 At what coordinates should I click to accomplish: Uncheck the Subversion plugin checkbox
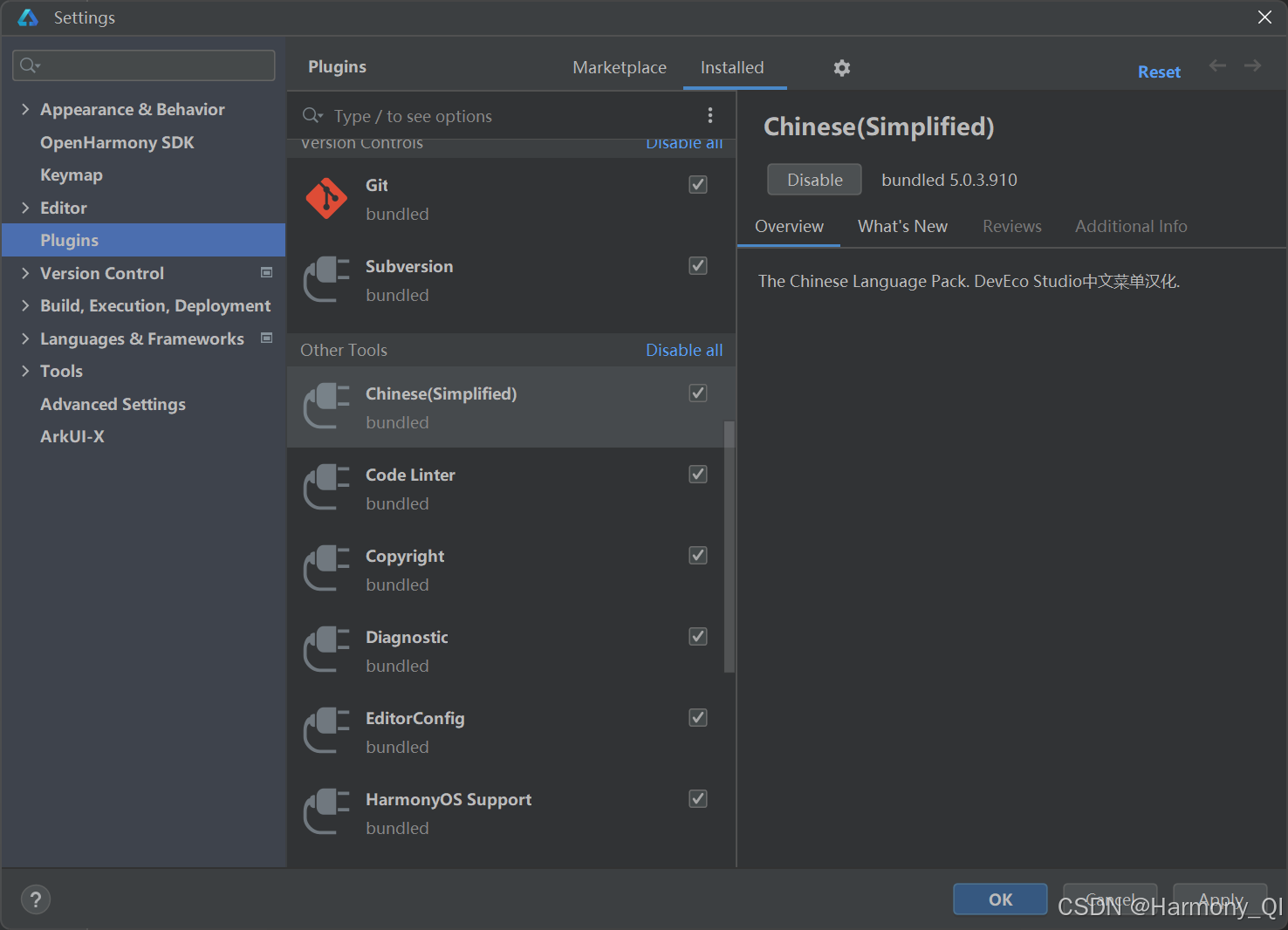coord(698,265)
